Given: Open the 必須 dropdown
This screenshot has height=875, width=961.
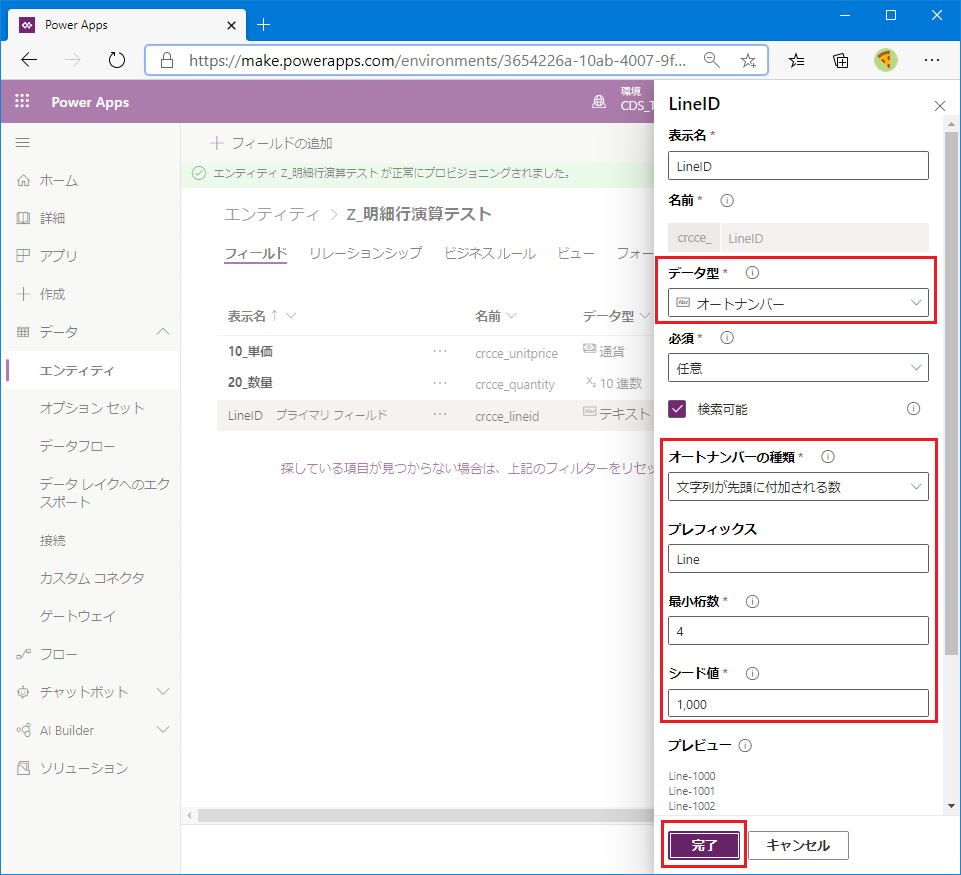Looking at the screenshot, I should tap(798, 368).
